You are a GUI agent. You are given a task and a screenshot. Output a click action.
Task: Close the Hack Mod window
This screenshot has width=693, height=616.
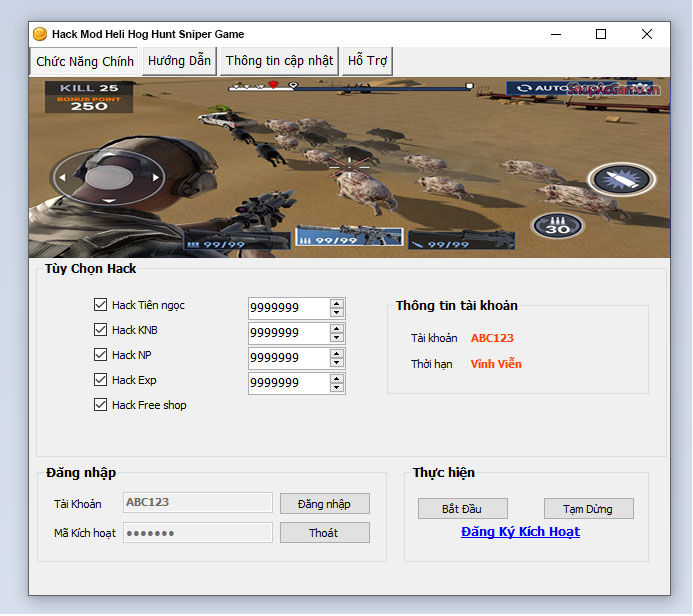click(x=647, y=34)
